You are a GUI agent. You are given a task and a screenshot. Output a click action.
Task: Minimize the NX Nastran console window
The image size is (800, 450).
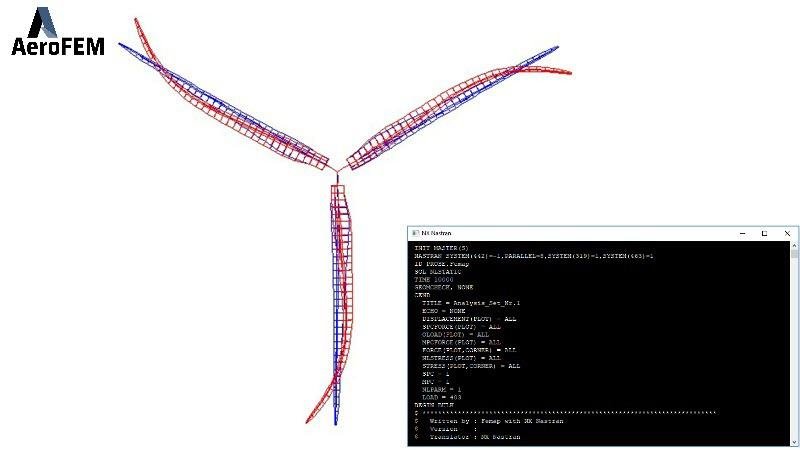[x=738, y=233]
